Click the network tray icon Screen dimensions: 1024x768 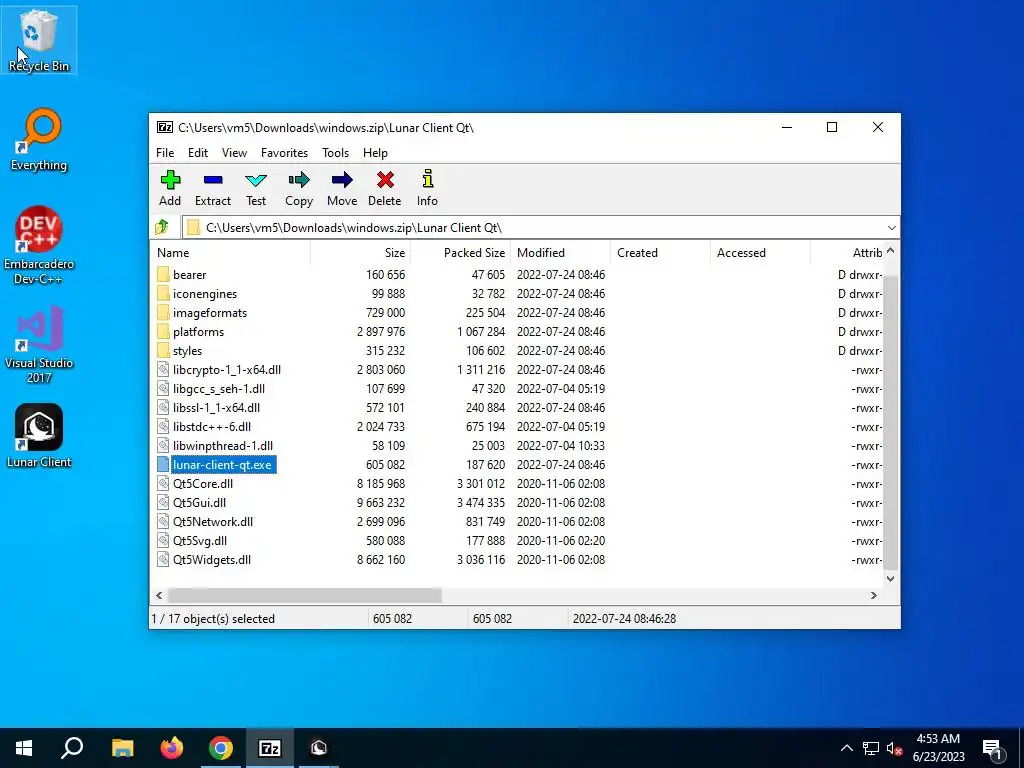[871, 748]
